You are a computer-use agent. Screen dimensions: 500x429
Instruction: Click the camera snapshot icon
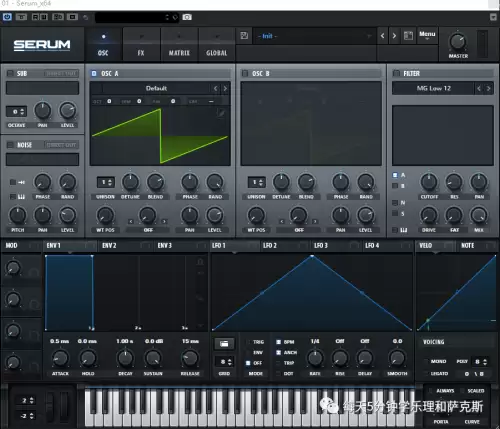coord(187,17)
